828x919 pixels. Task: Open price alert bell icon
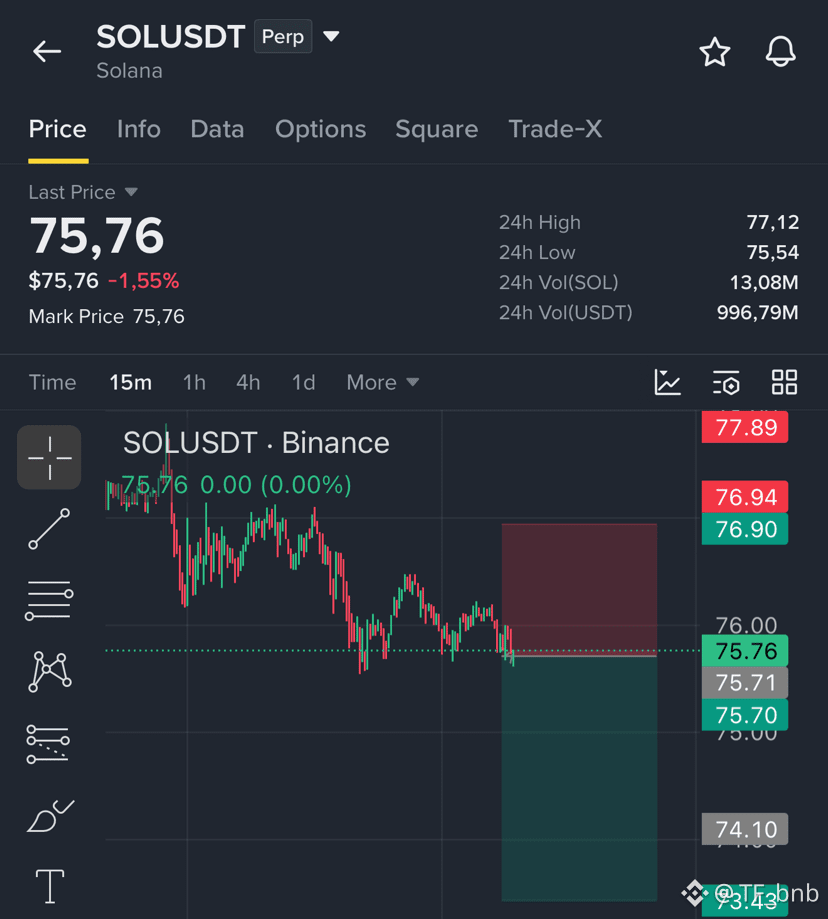click(x=781, y=52)
